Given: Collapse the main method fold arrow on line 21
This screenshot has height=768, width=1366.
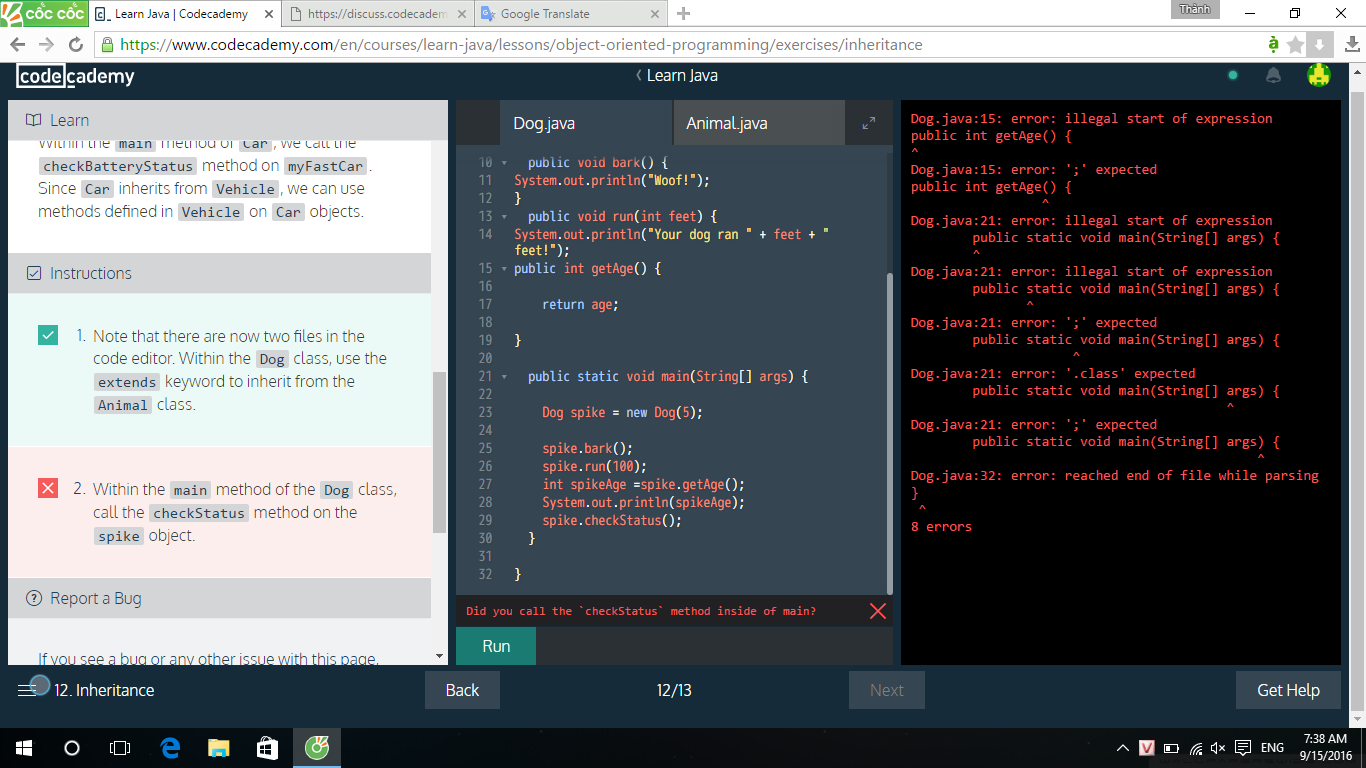Looking at the screenshot, I should [x=504, y=377].
